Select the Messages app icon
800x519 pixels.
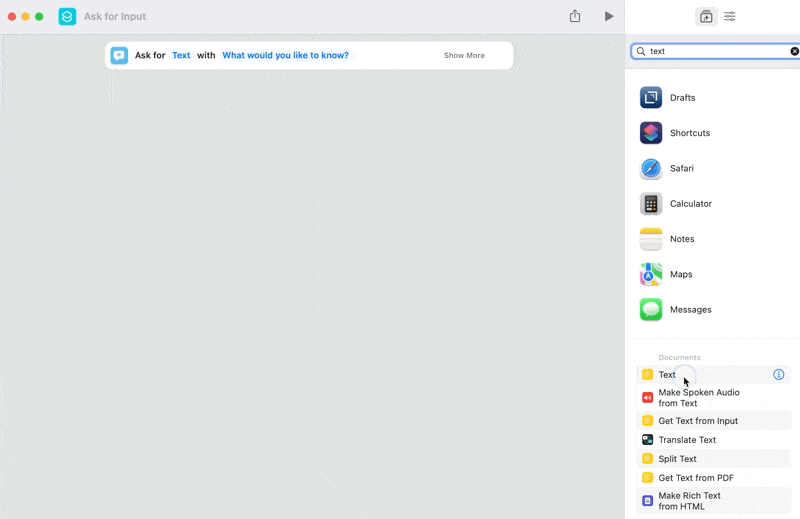tap(651, 309)
